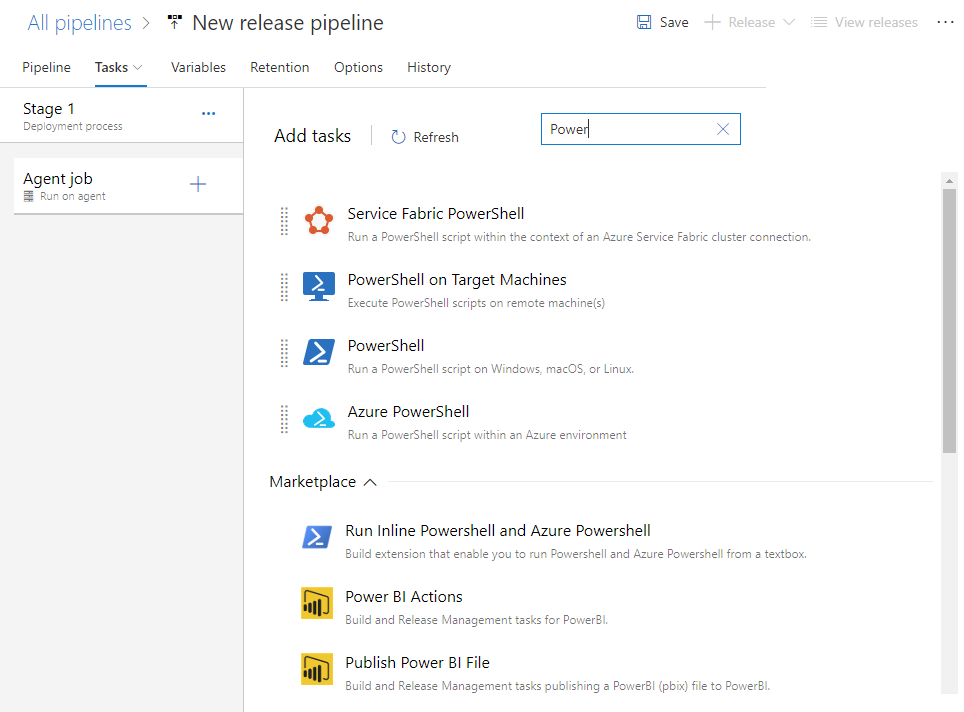Click the Marketplace section label
The height and width of the screenshot is (712, 964).
point(312,481)
